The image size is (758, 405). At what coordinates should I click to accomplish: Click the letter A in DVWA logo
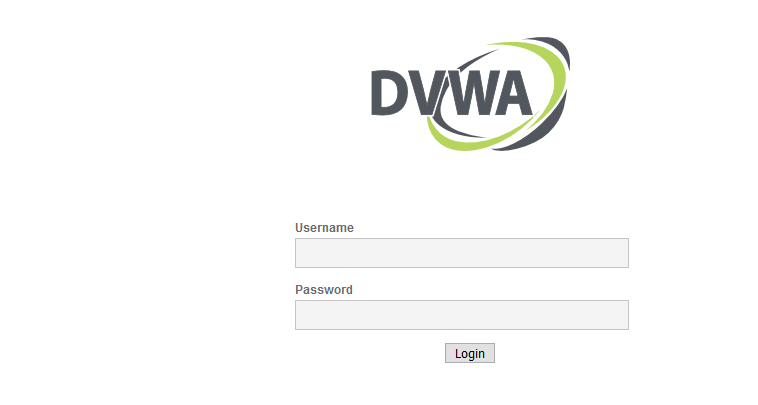pyautogui.click(x=511, y=93)
